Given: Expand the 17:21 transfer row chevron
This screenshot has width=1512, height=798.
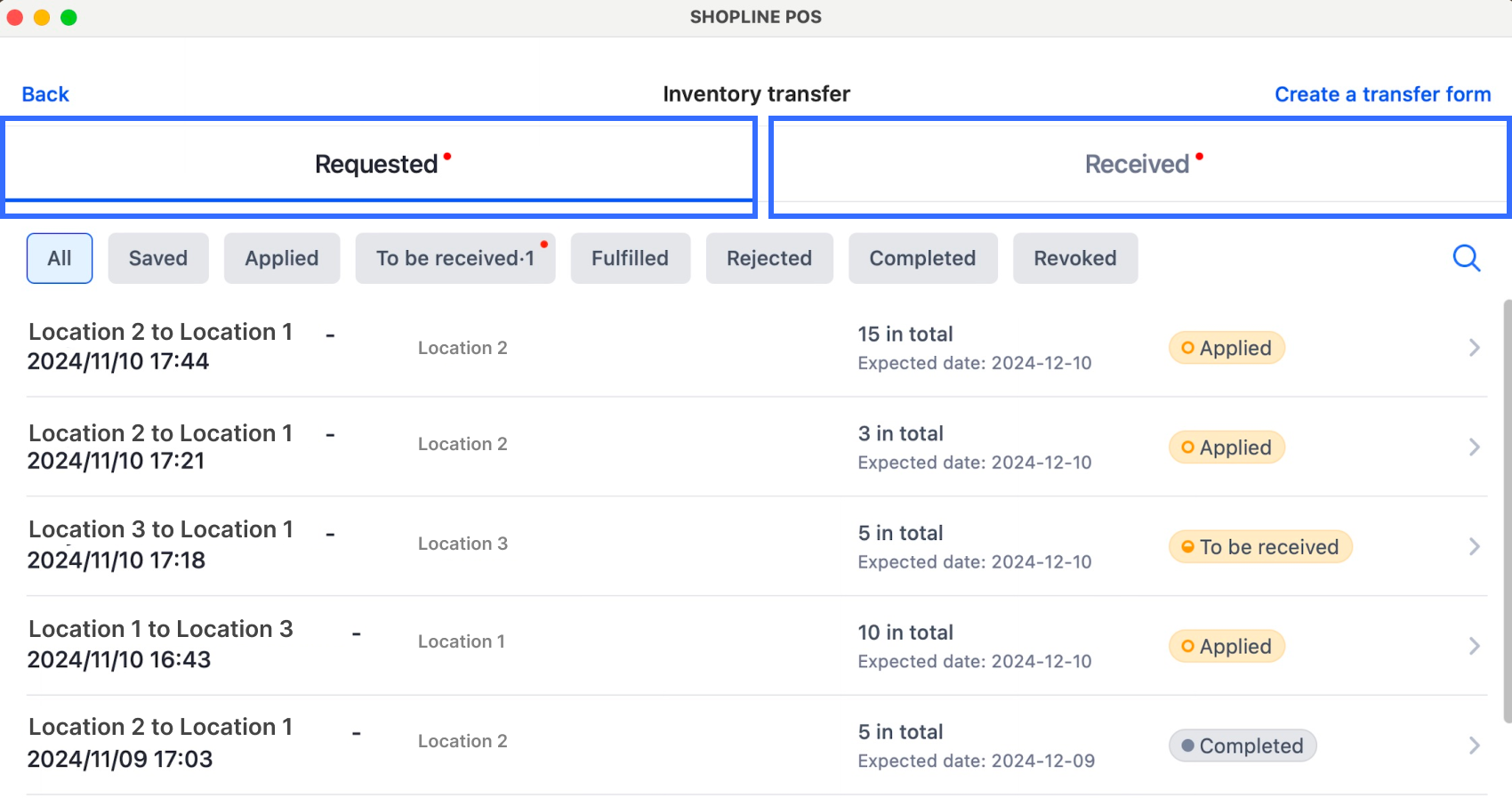Looking at the screenshot, I should click(x=1474, y=447).
